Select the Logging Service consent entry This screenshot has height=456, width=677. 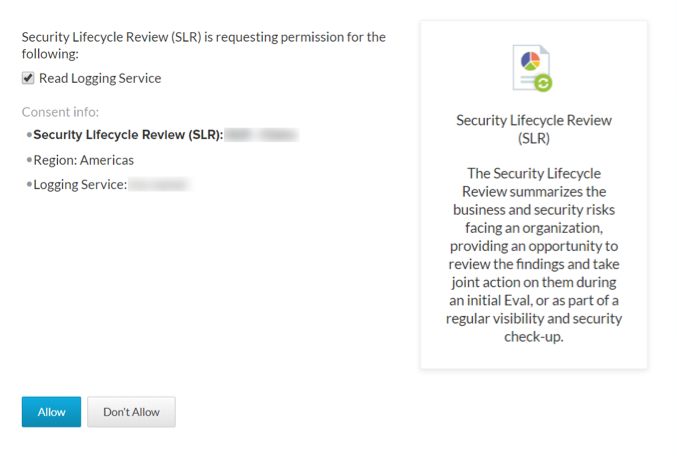(79, 184)
